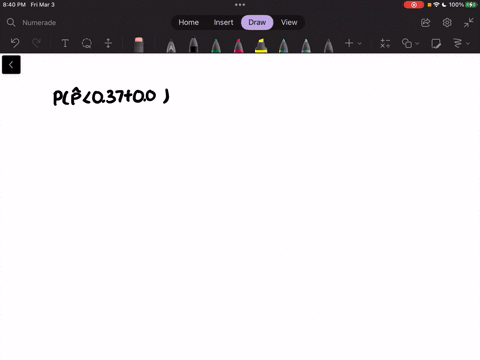Click the back chevron button

point(11,65)
